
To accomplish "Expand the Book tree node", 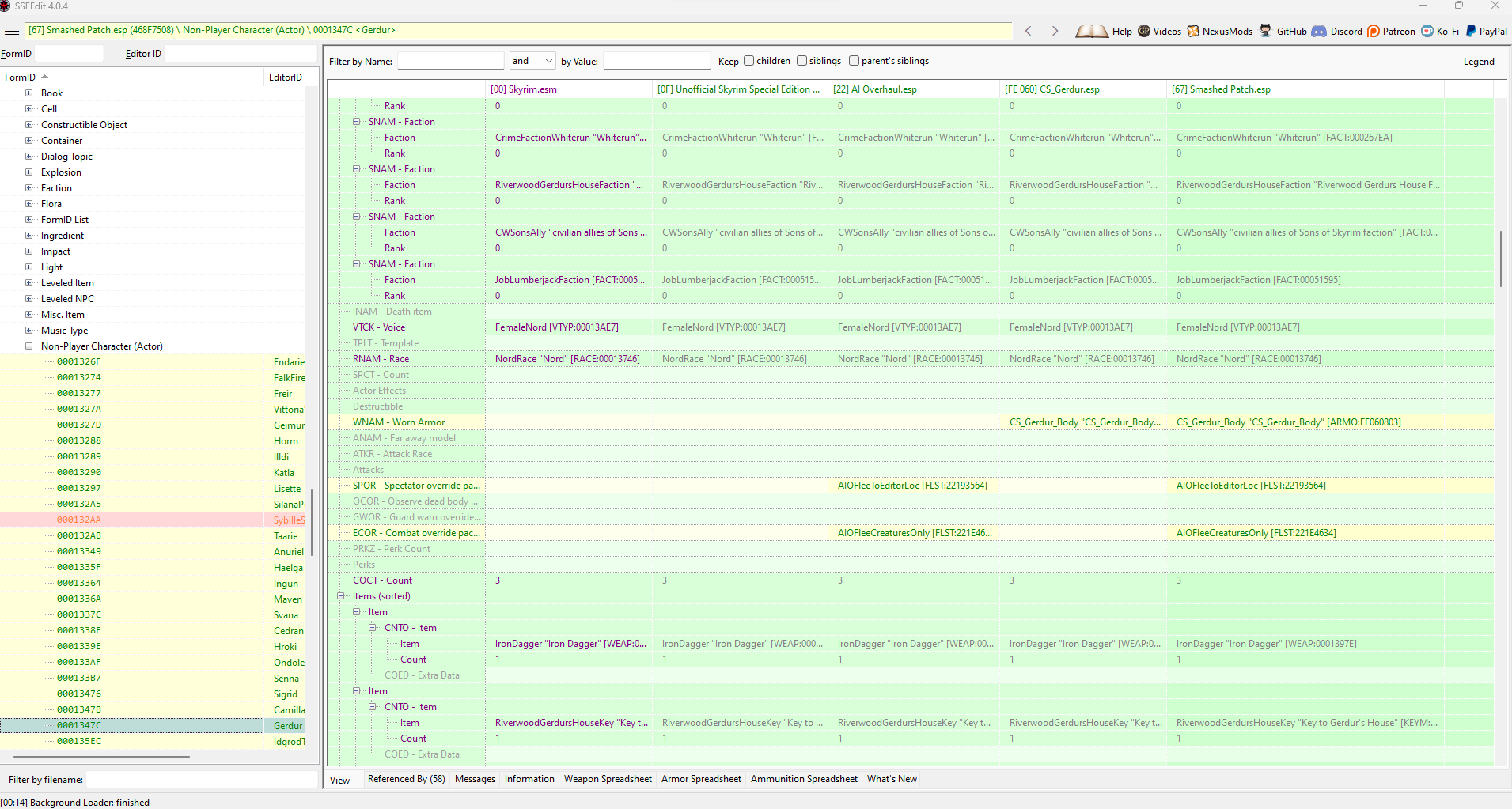I will pyautogui.click(x=29, y=93).
